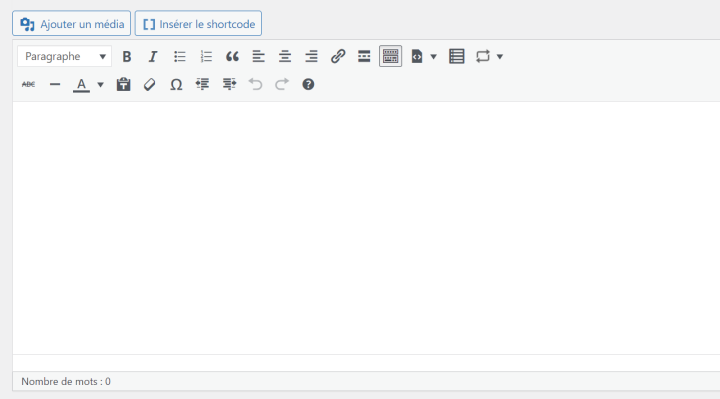Open the Paragraphe format dropdown
The image size is (720, 399).
coord(65,56)
